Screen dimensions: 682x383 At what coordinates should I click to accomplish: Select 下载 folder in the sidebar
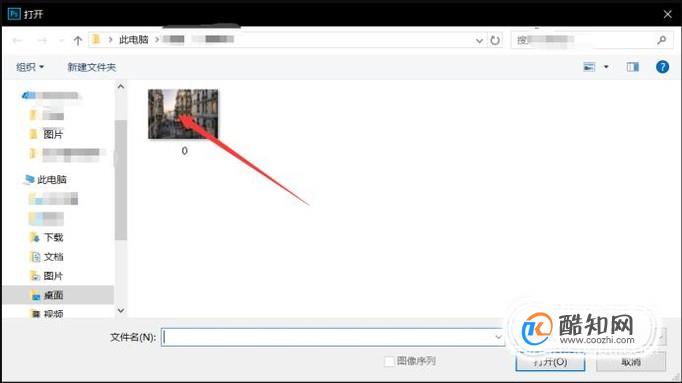coord(53,237)
